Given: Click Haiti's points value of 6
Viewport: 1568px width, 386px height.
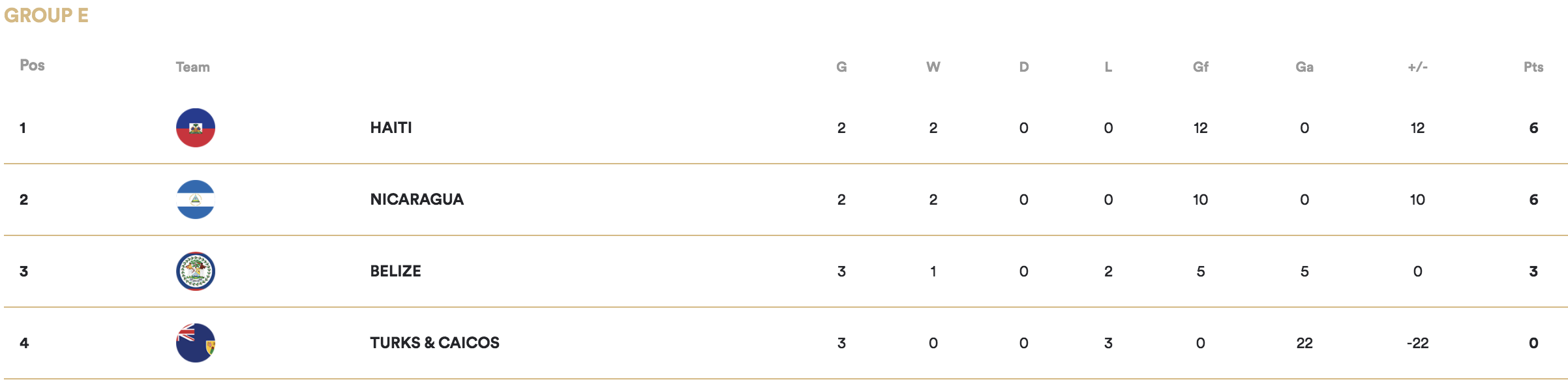Looking at the screenshot, I should [x=1533, y=128].
